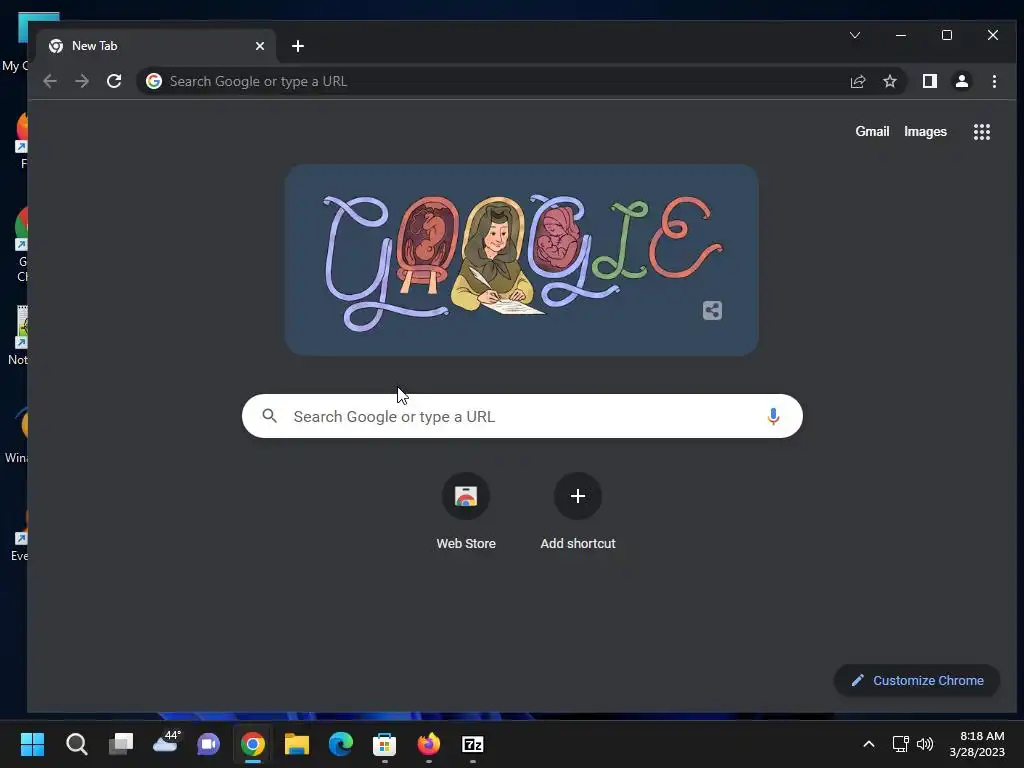The width and height of the screenshot is (1024, 768).
Task: Open the side panel icon
Action: (929, 81)
